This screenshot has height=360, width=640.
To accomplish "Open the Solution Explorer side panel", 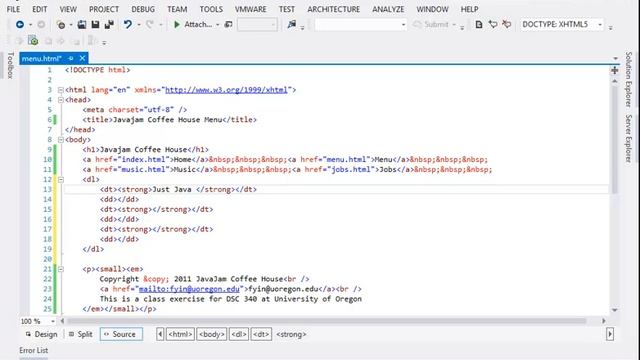I will [x=629, y=80].
